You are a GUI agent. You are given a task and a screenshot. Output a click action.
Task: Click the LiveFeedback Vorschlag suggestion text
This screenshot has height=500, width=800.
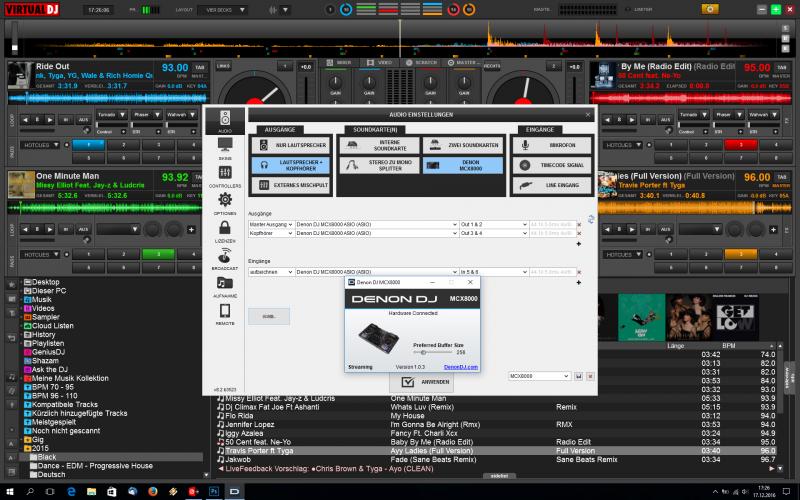pos(329,468)
